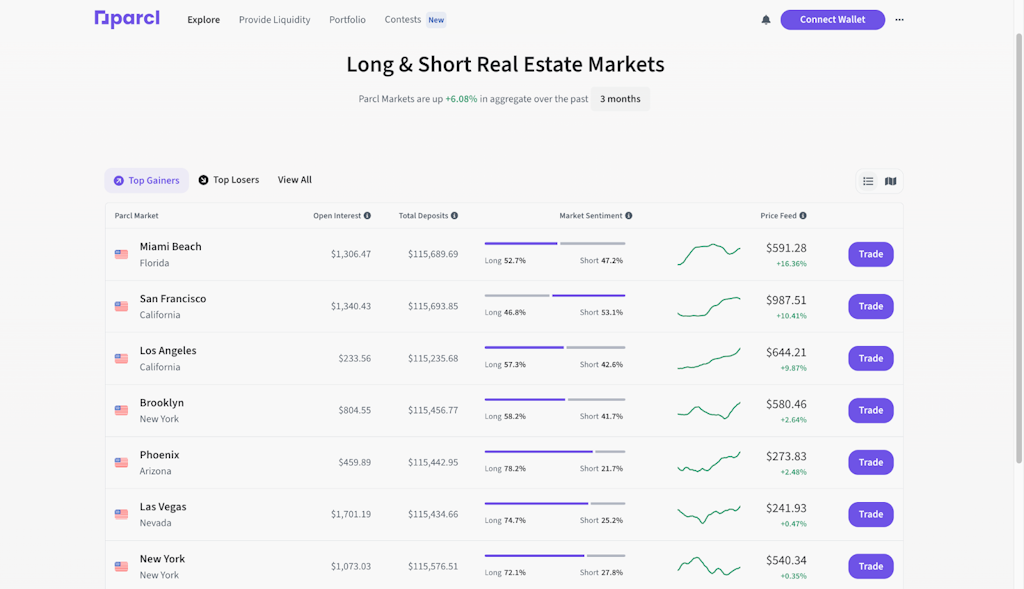Open Contests in the navigation

click(403, 20)
